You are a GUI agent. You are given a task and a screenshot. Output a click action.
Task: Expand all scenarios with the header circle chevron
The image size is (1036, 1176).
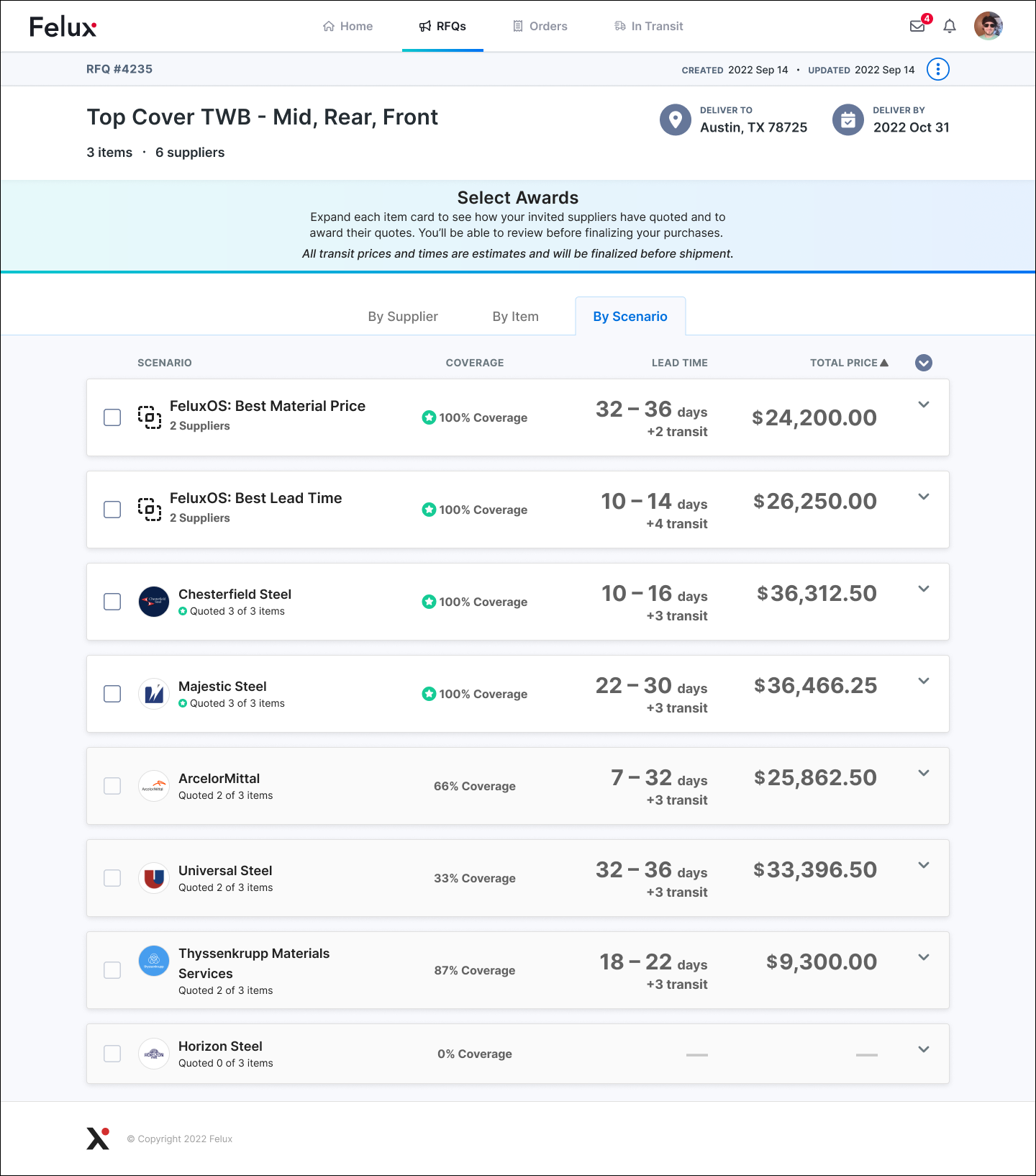tap(924, 363)
